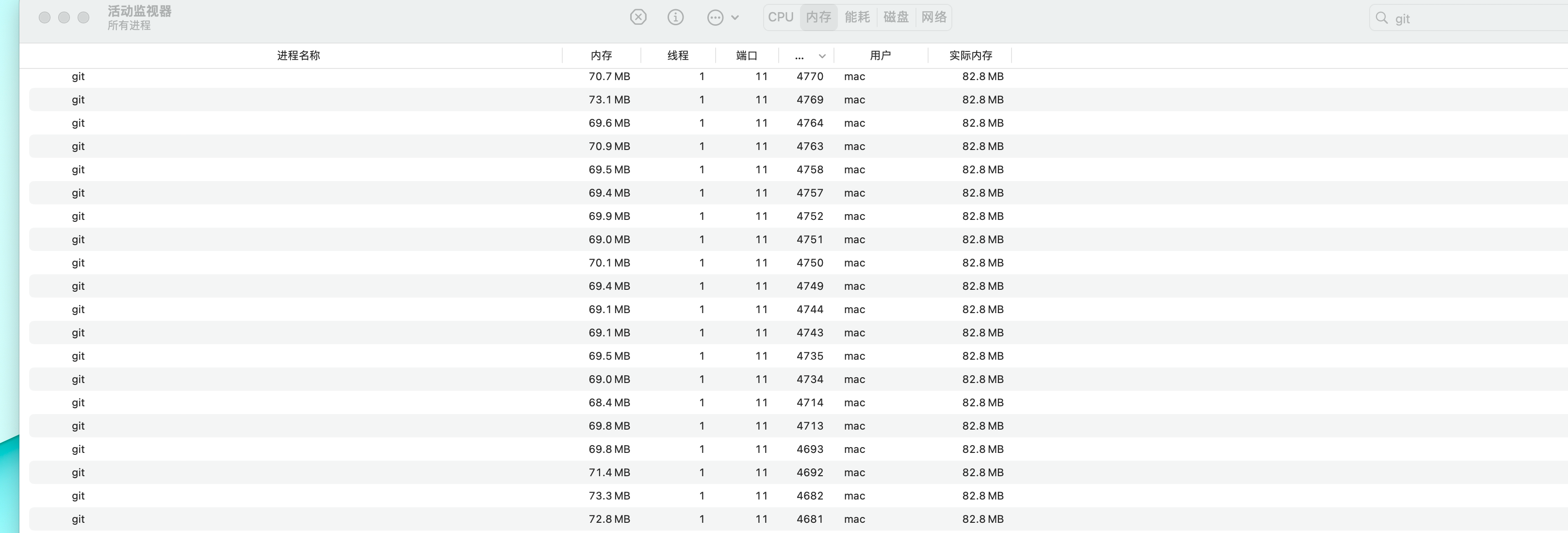Click the 活动监视器 window title
Image resolution: width=1568 pixels, height=533 pixels.
[x=139, y=11]
